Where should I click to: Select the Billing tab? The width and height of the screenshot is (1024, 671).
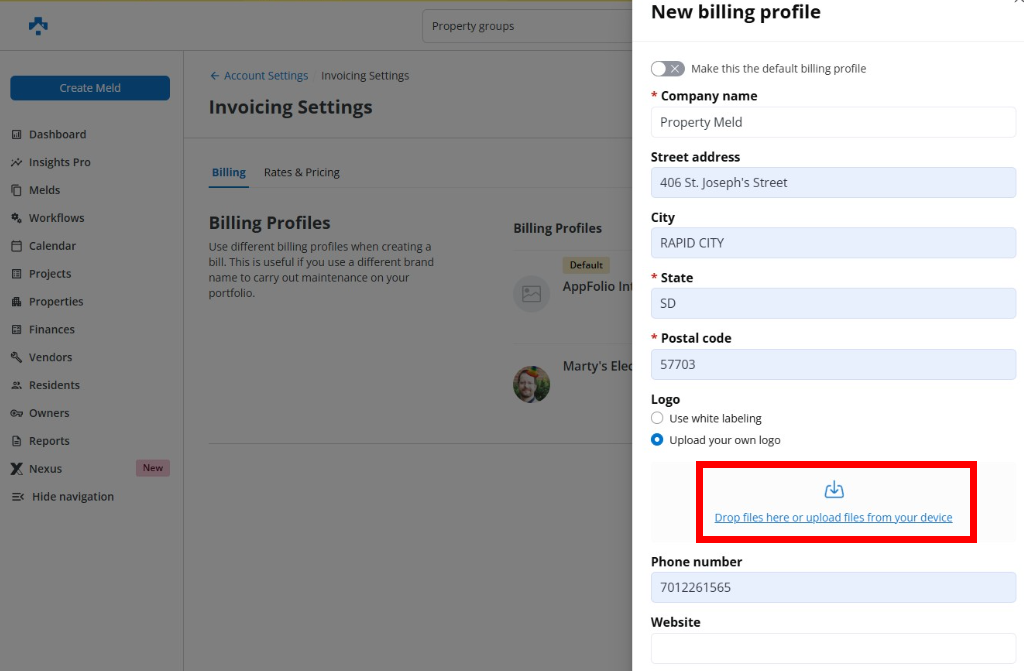[x=228, y=172]
